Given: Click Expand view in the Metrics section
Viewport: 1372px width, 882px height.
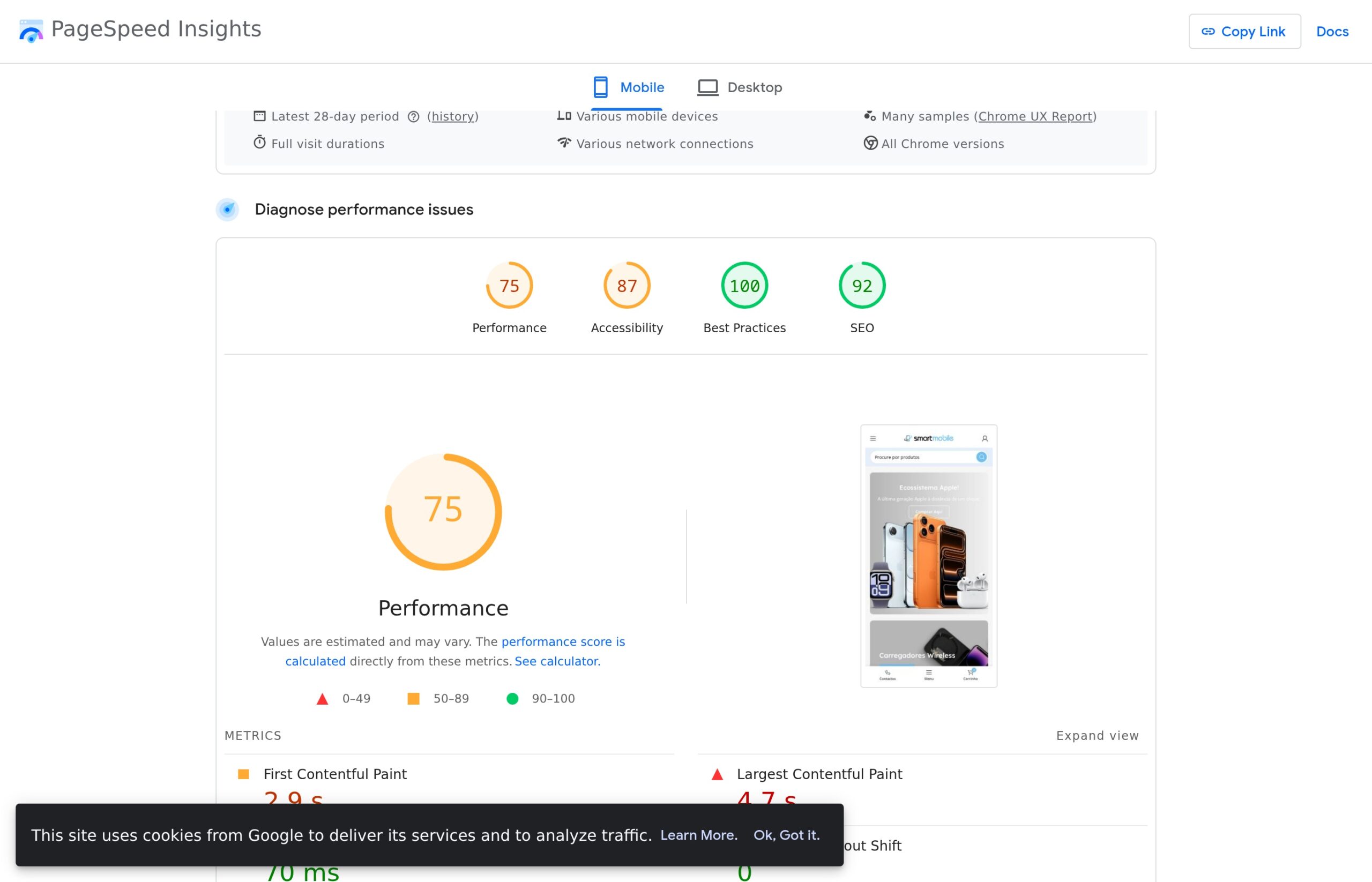Looking at the screenshot, I should click(x=1097, y=735).
